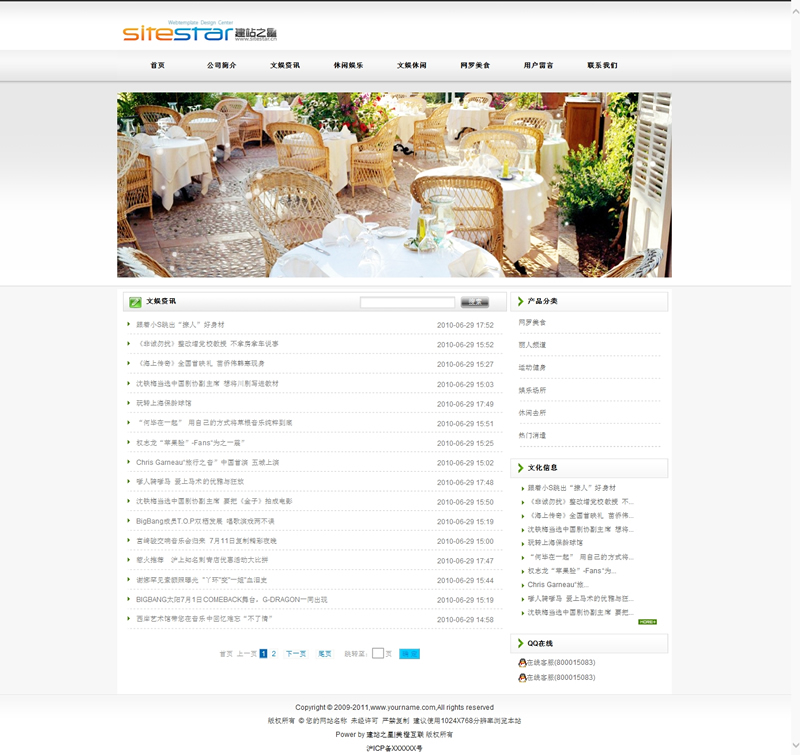Click the green MORE badge under 文化信息
Image resolution: width=800 pixels, height=755 pixels.
[x=647, y=622]
